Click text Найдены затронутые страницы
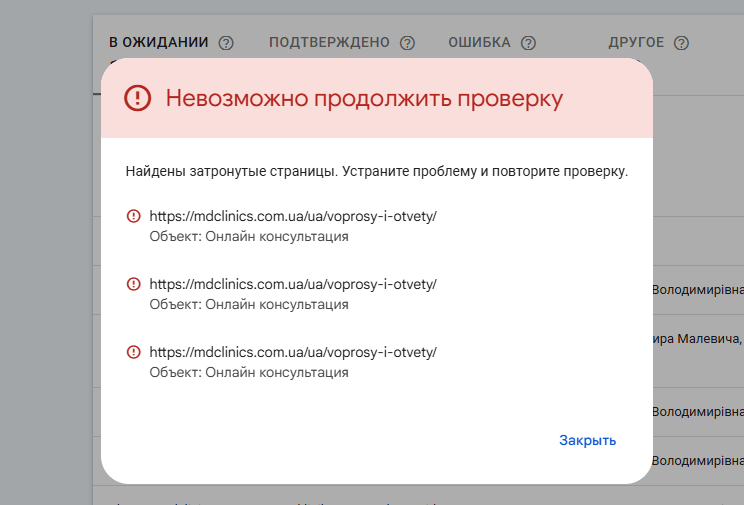The height and width of the screenshot is (505, 744). pyautogui.click(x=232, y=171)
